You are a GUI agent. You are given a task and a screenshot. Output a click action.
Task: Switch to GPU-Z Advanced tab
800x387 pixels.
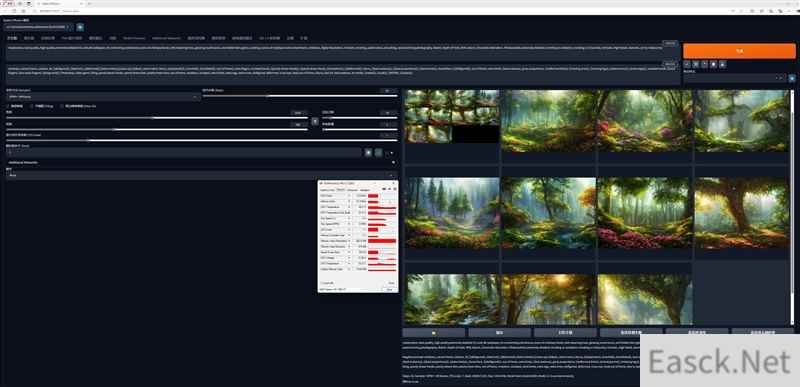click(353, 190)
